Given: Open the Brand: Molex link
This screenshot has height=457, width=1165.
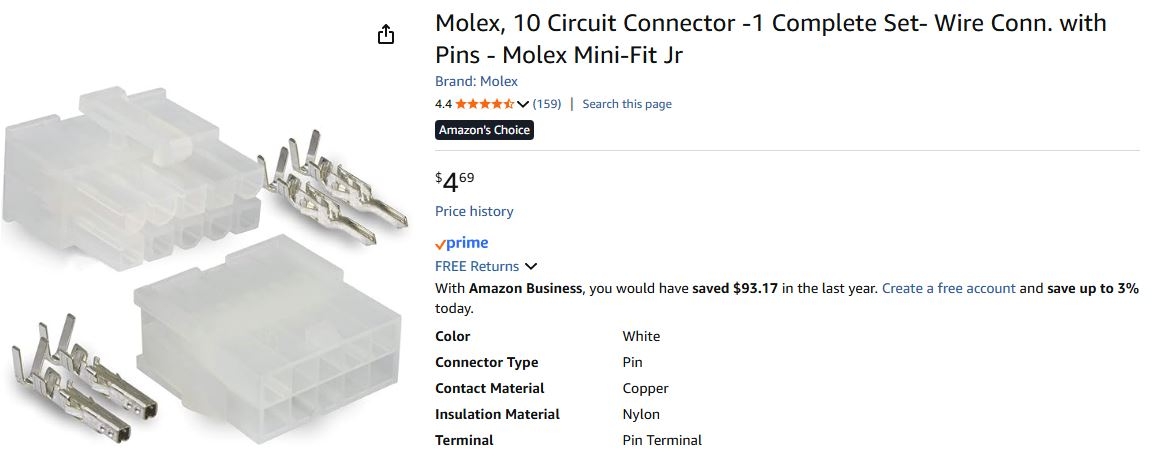Looking at the screenshot, I should [476, 81].
